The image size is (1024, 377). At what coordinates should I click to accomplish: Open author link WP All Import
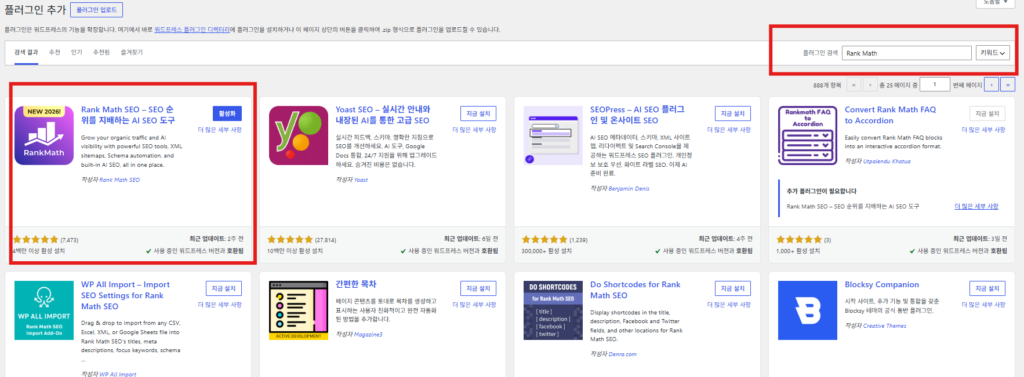[x=118, y=374]
